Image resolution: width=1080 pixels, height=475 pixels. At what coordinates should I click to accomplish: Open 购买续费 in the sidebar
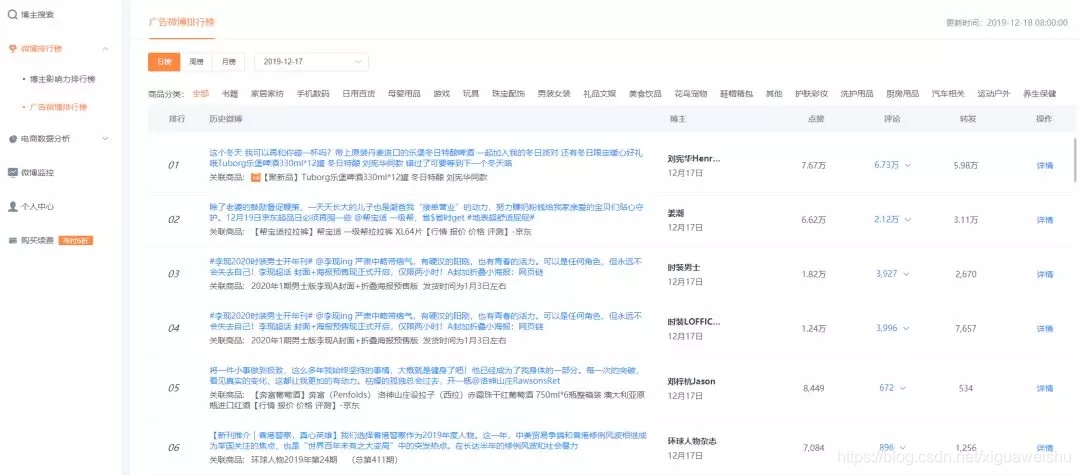coord(37,241)
